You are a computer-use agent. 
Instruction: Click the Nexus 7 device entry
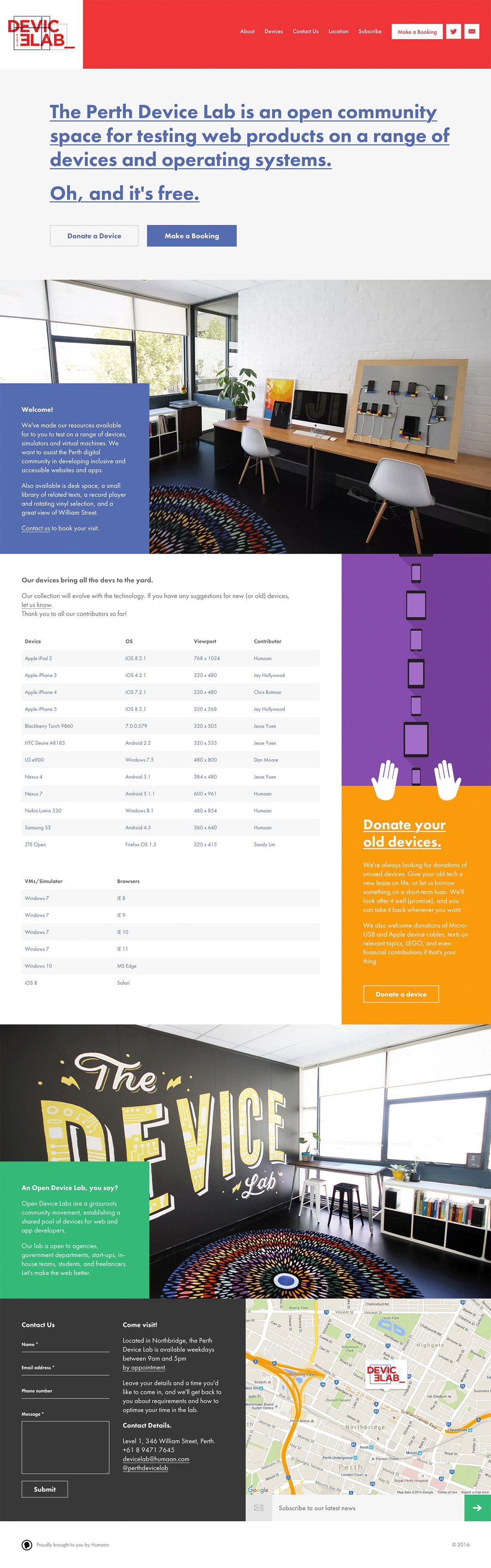(34, 793)
